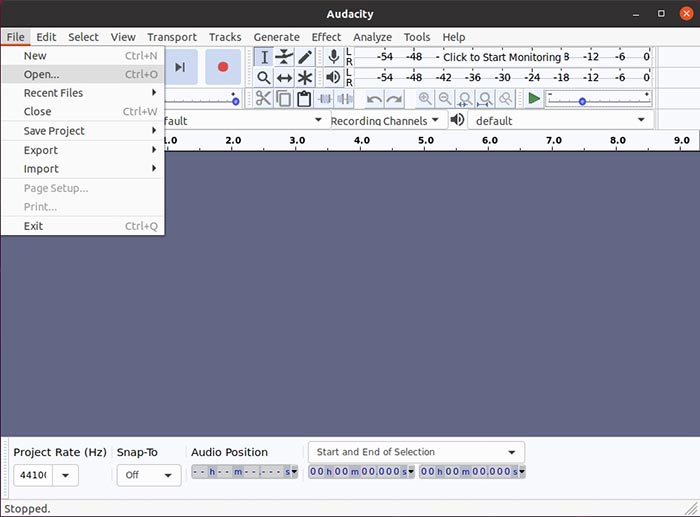Click the Zoom Out icon
The width and height of the screenshot is (700, 517).
pyautogui.click(x=445, y=99)
